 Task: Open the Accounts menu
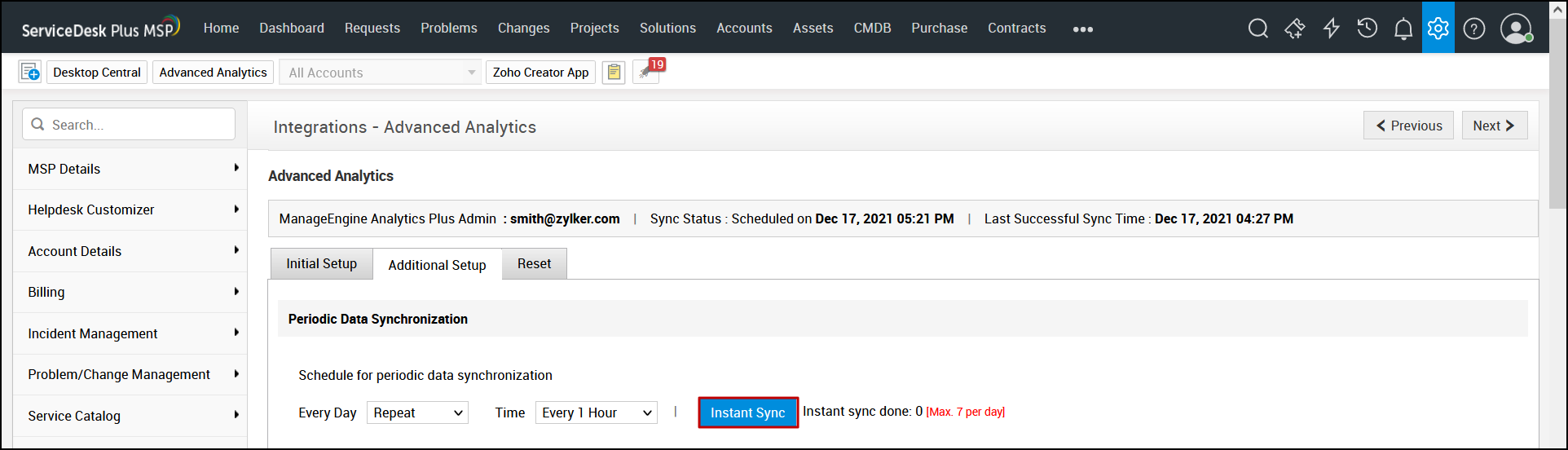click(x=744, y=28)
